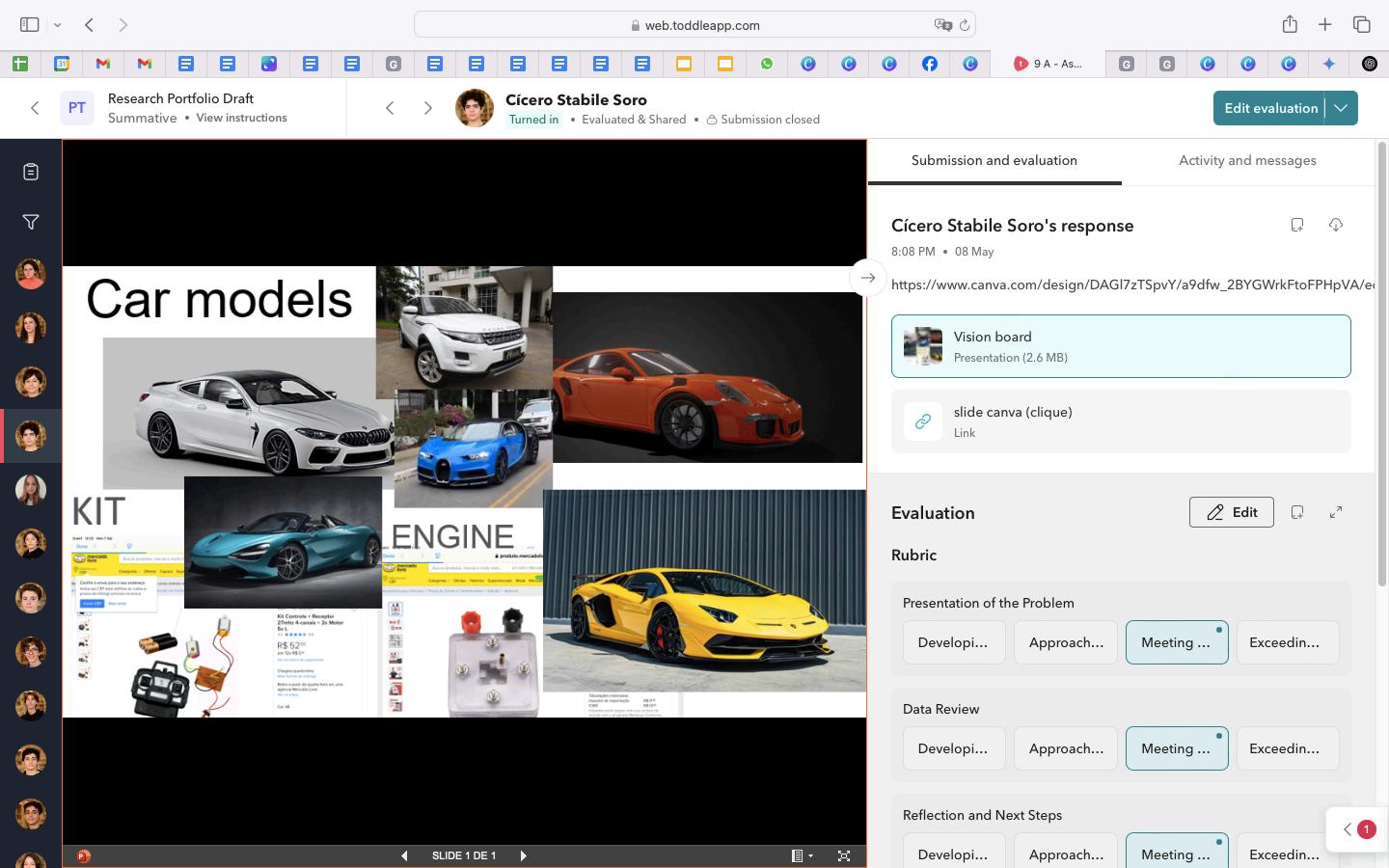Select Meeting for Reflection and Next Steps

click(x=1177, y=853)
